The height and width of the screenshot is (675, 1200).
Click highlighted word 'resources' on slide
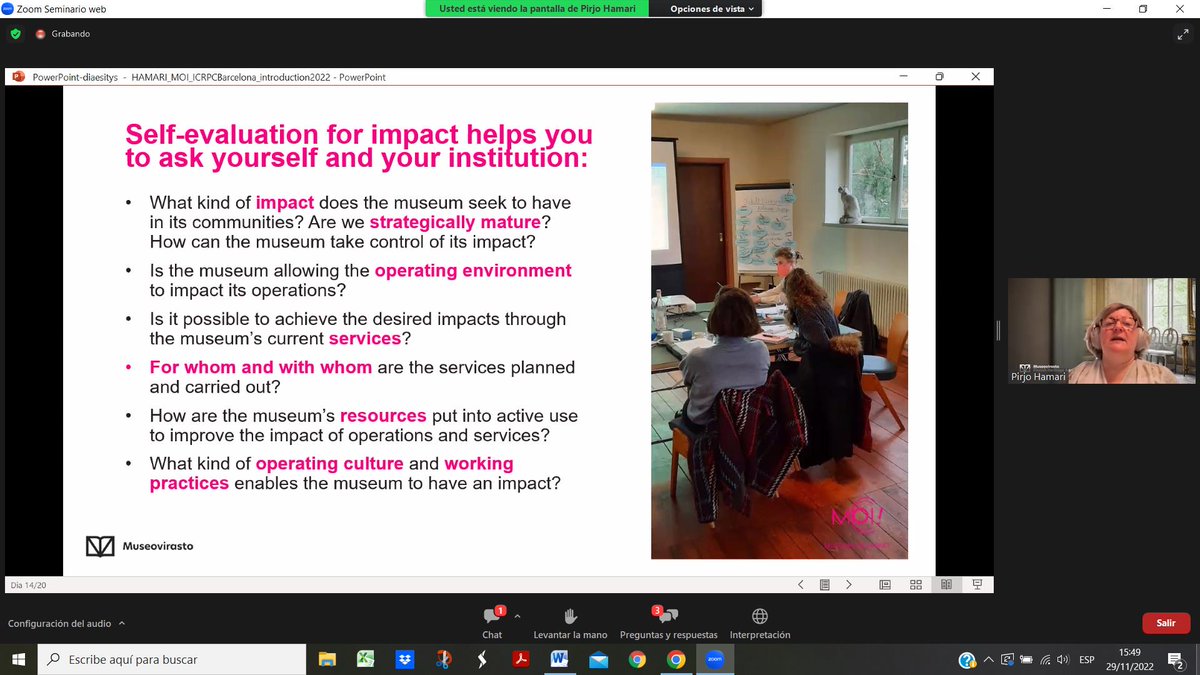point(383,415)
